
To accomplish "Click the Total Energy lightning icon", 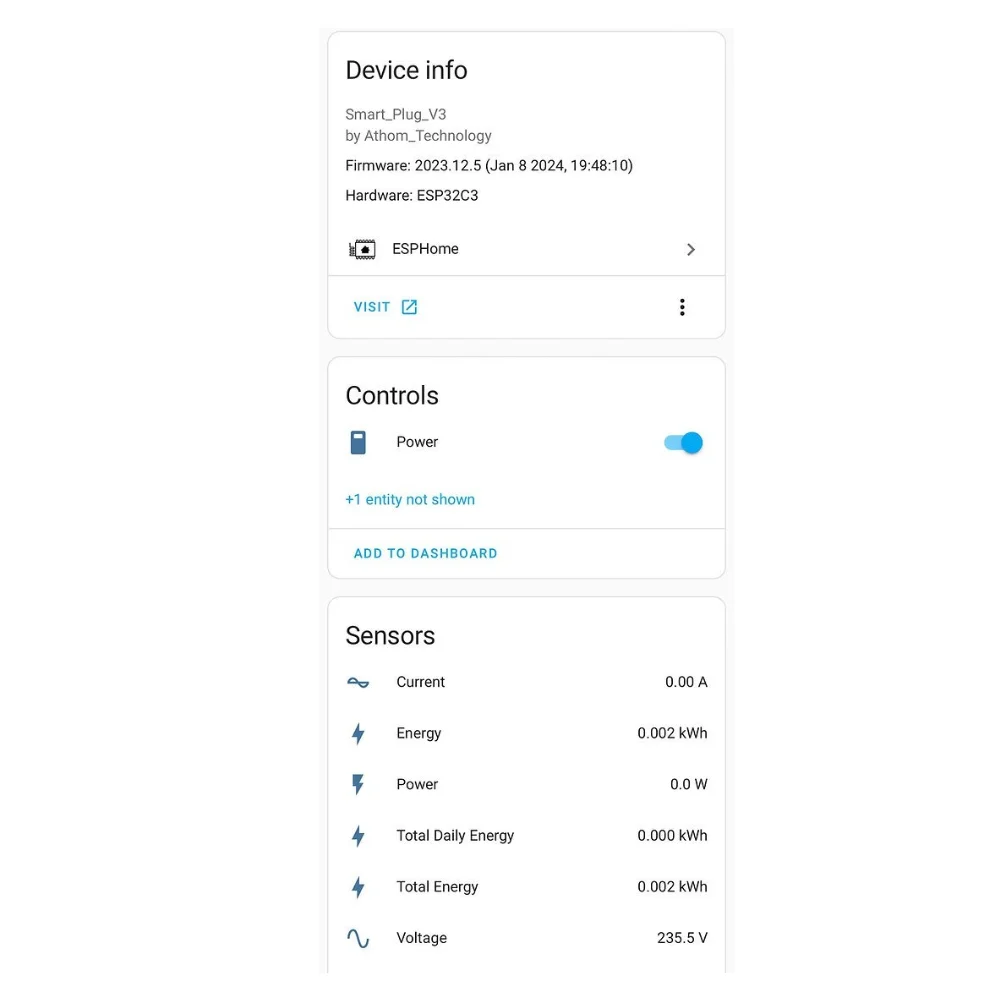I will (358, 887).
